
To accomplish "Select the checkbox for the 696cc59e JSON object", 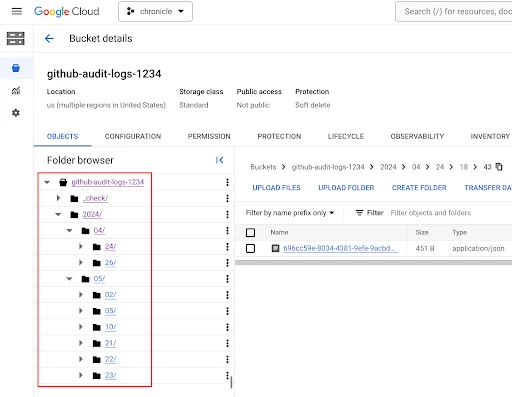I will [x=250, y=248].
